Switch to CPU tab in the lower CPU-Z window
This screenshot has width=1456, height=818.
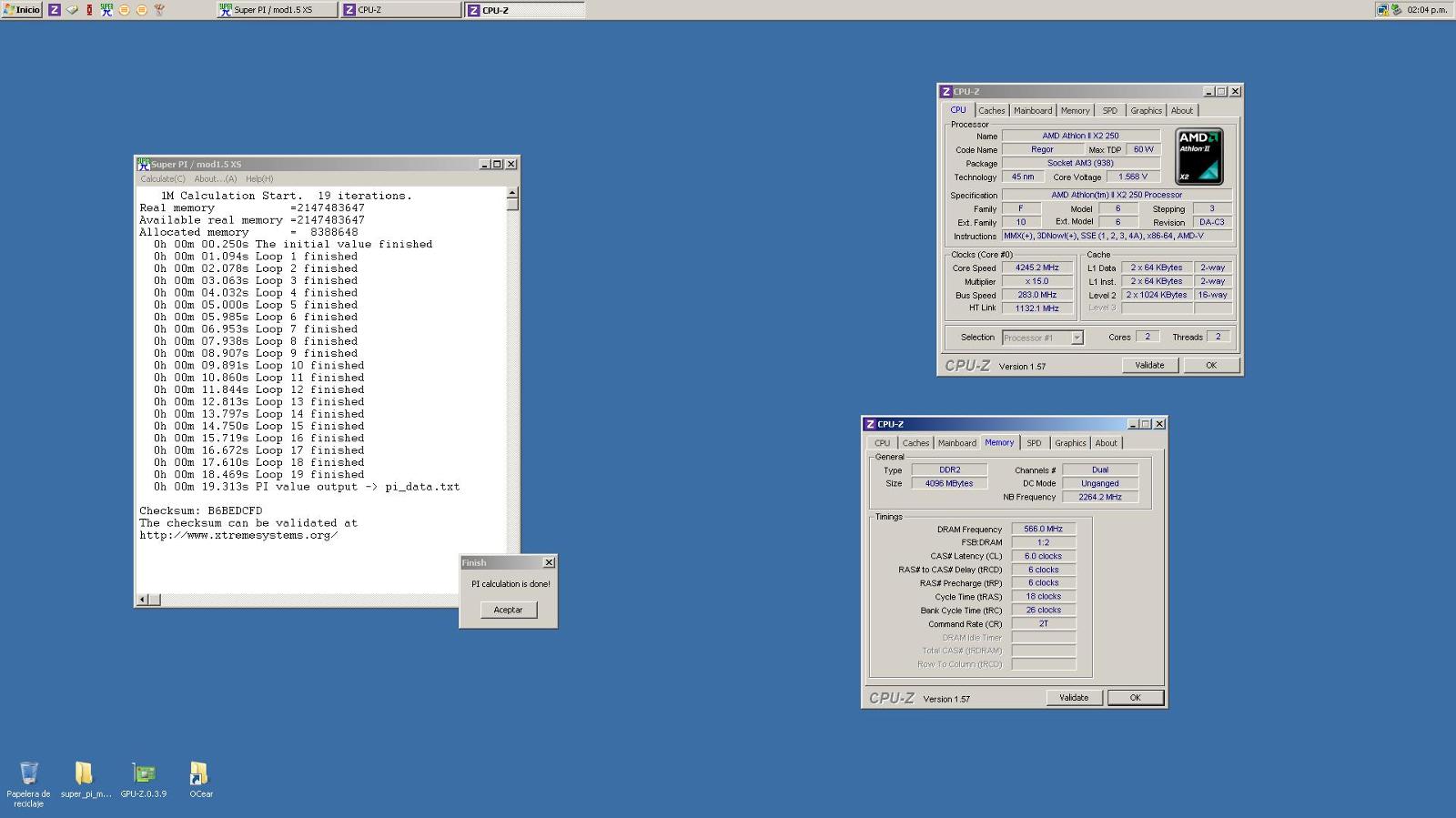(x=883, y=443)
